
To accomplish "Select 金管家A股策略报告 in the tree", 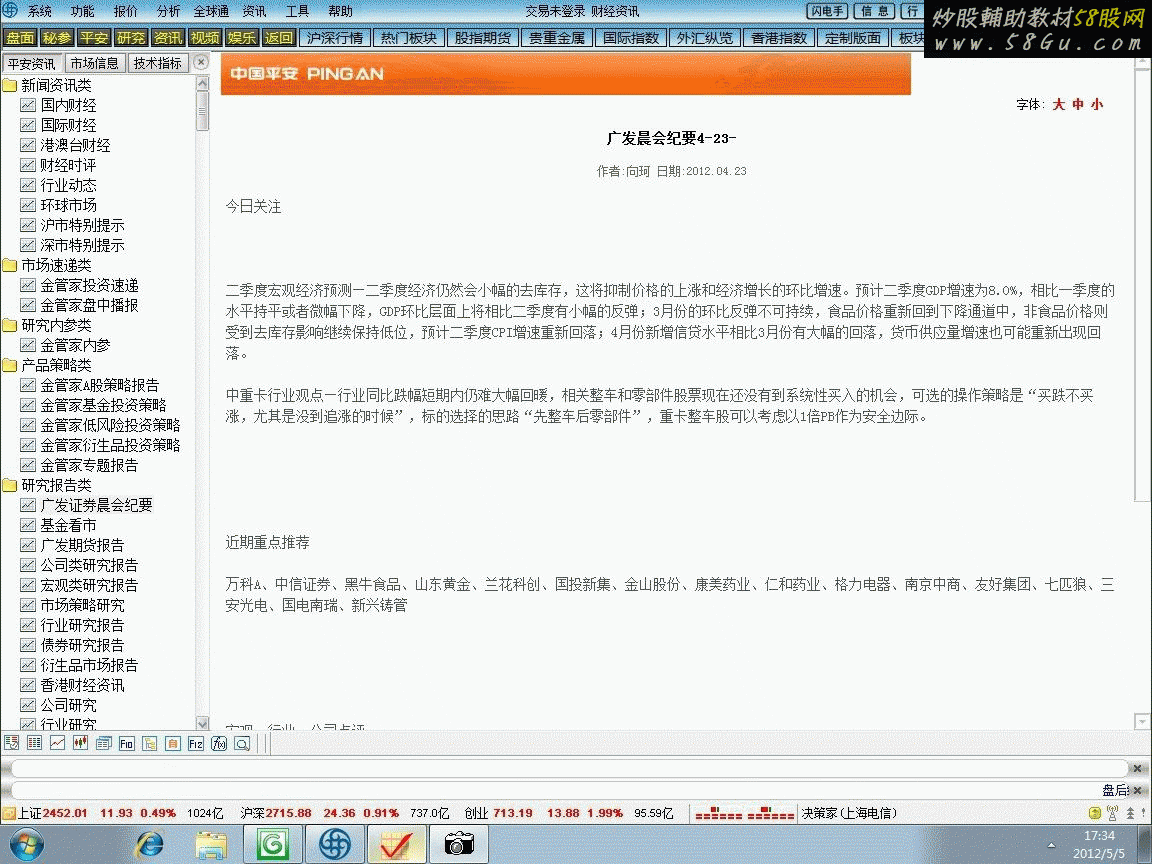I will pyautogui.click(x=99, y=386).
